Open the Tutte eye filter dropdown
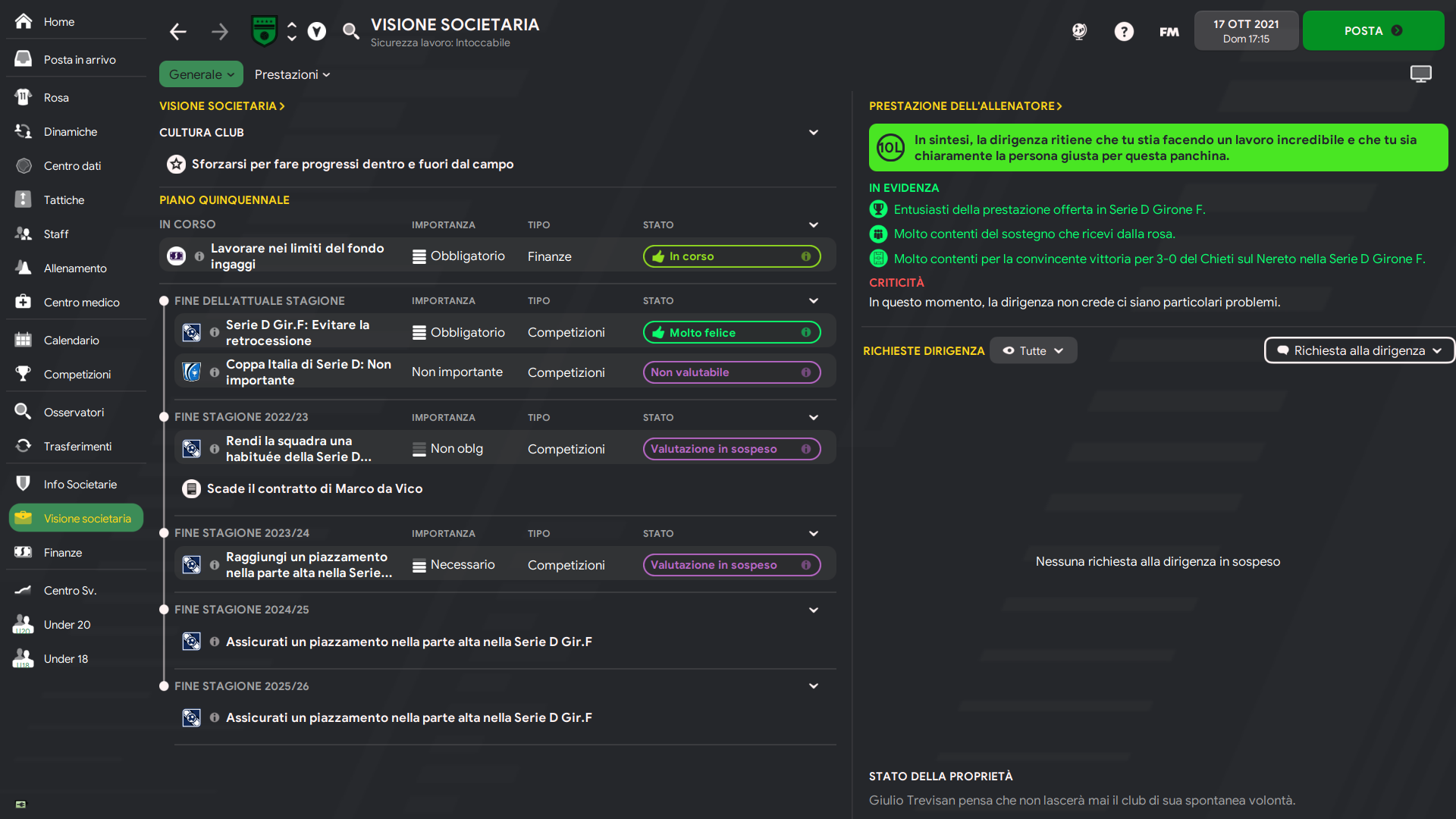This screenshot has width=1456, height=819. tap(1033, 350)
